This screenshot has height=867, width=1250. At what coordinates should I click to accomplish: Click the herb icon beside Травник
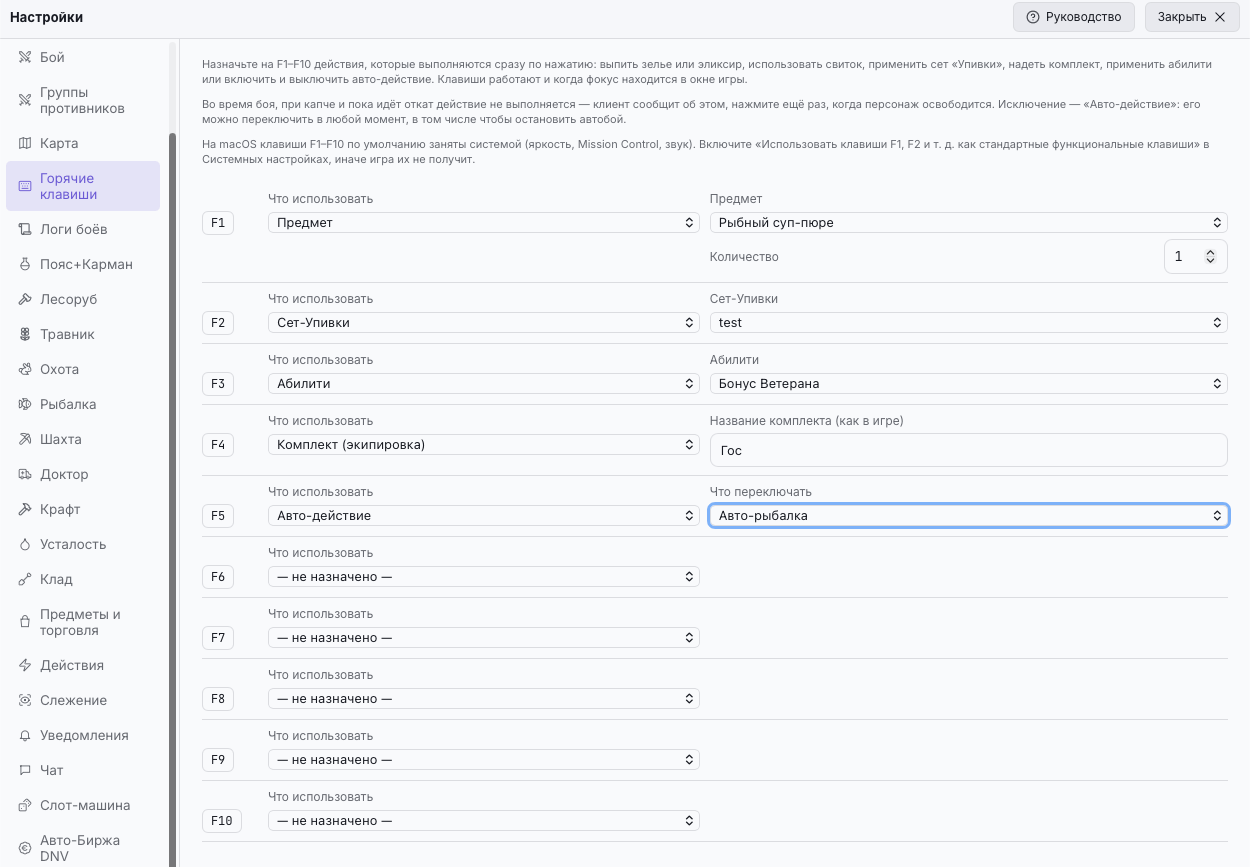25,334
